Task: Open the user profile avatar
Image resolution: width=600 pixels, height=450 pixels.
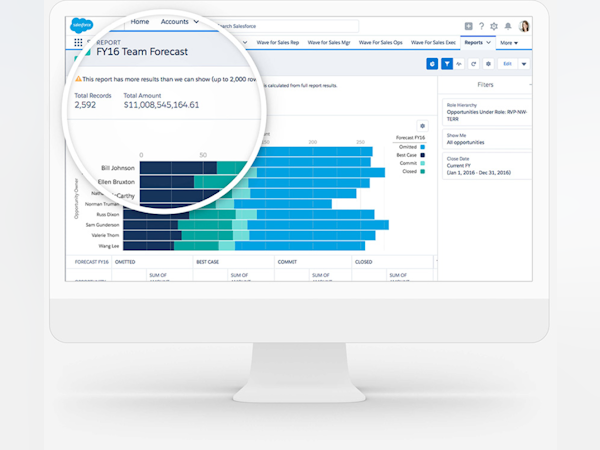Action: tap(524, 26)
